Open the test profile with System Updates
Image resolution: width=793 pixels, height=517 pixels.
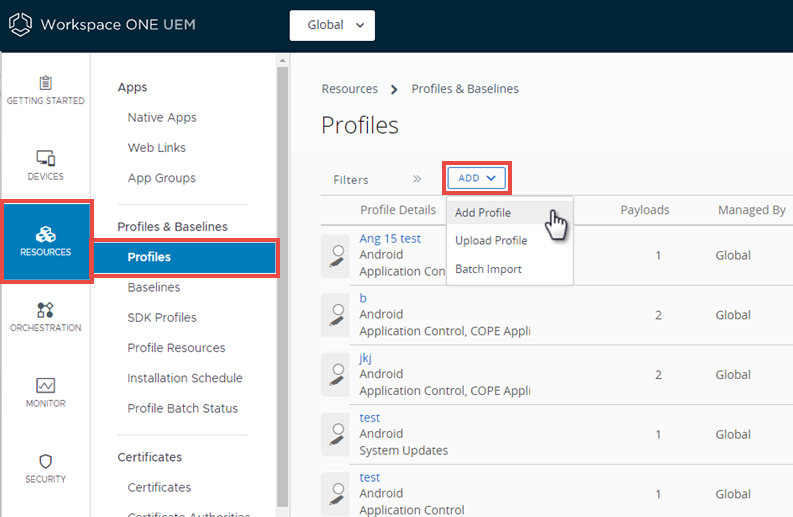pos(370,418)
